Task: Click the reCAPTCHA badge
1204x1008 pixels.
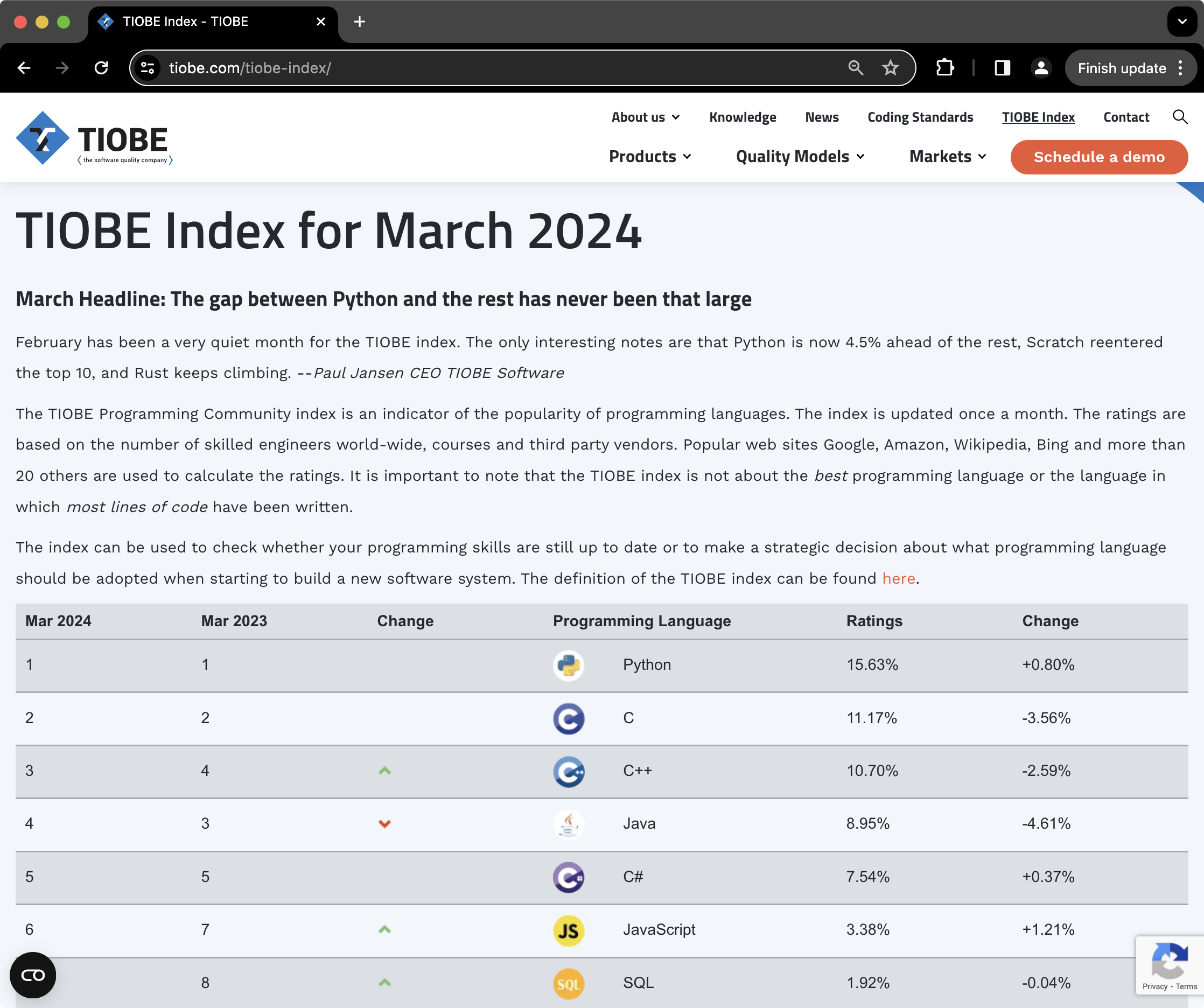Action: (x=1170, y=965)
